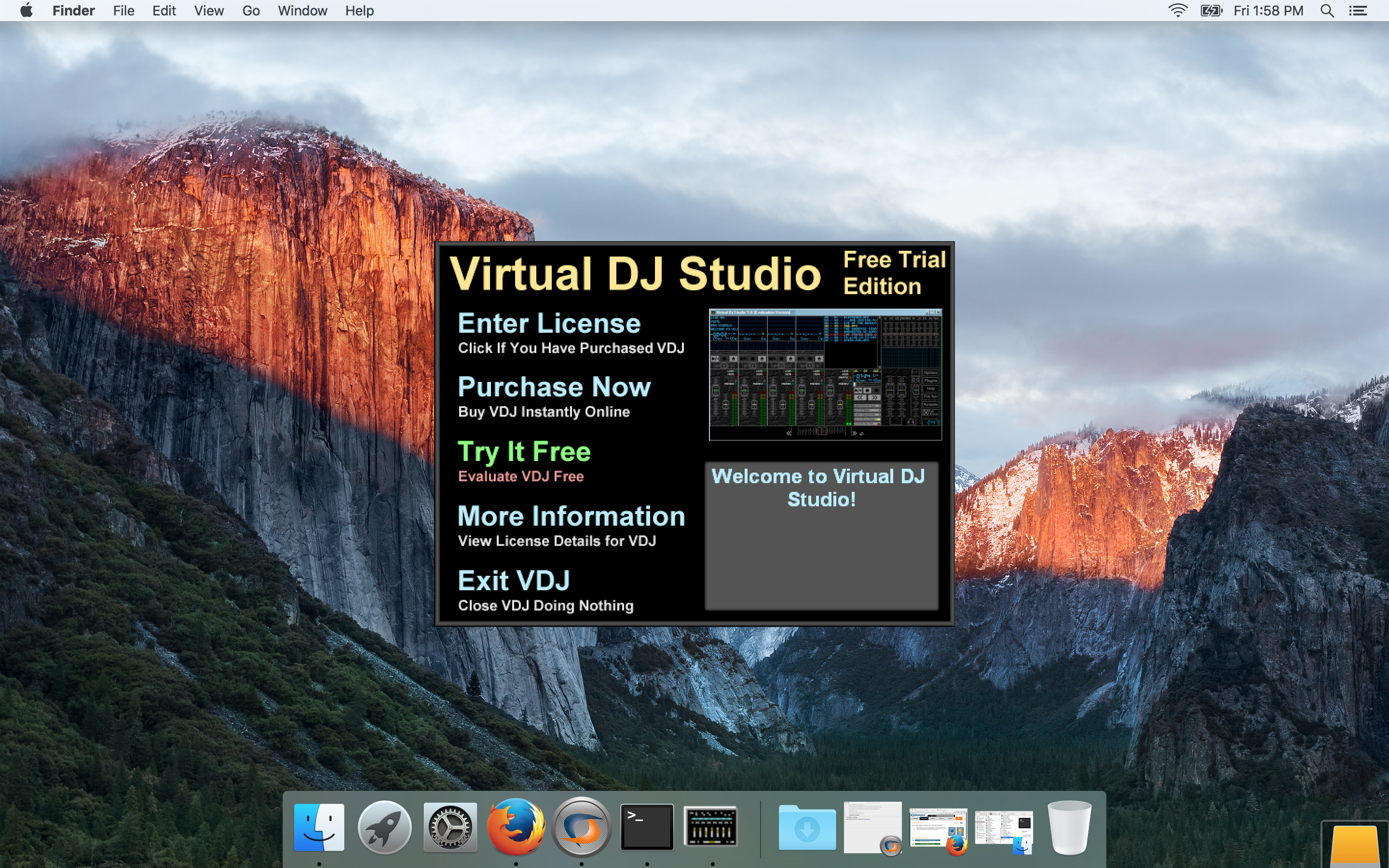Open the File menu
This screenshot has height=868, width=1389.
pos(123,10)
